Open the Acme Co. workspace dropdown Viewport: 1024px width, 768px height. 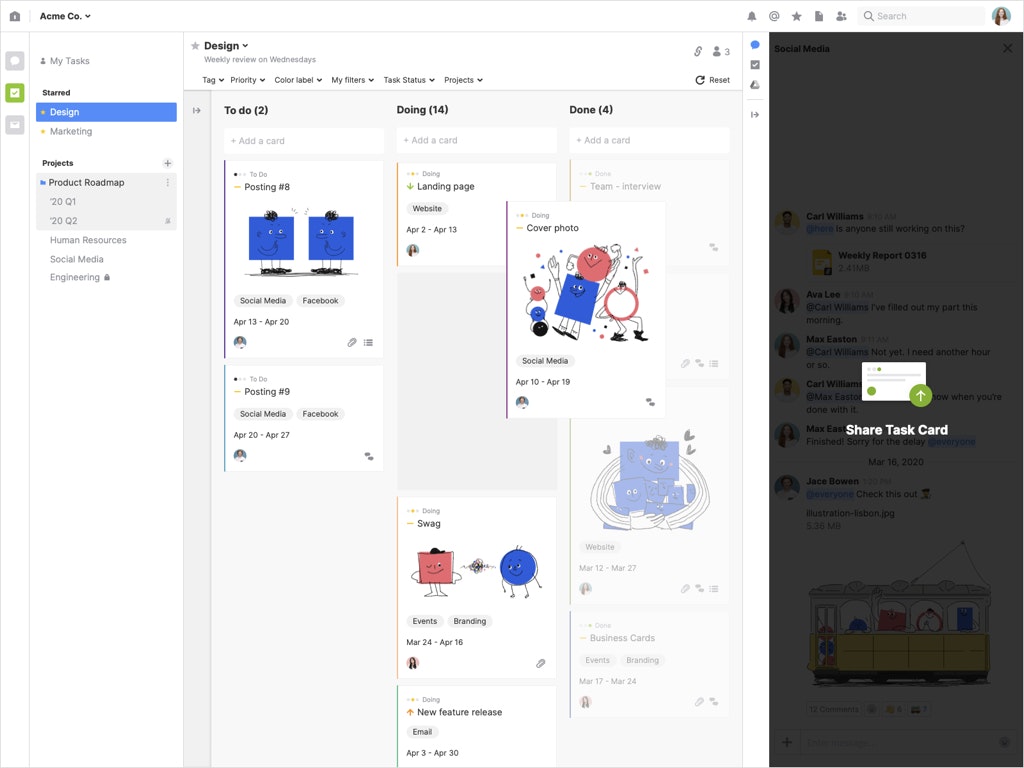(65, 16)
